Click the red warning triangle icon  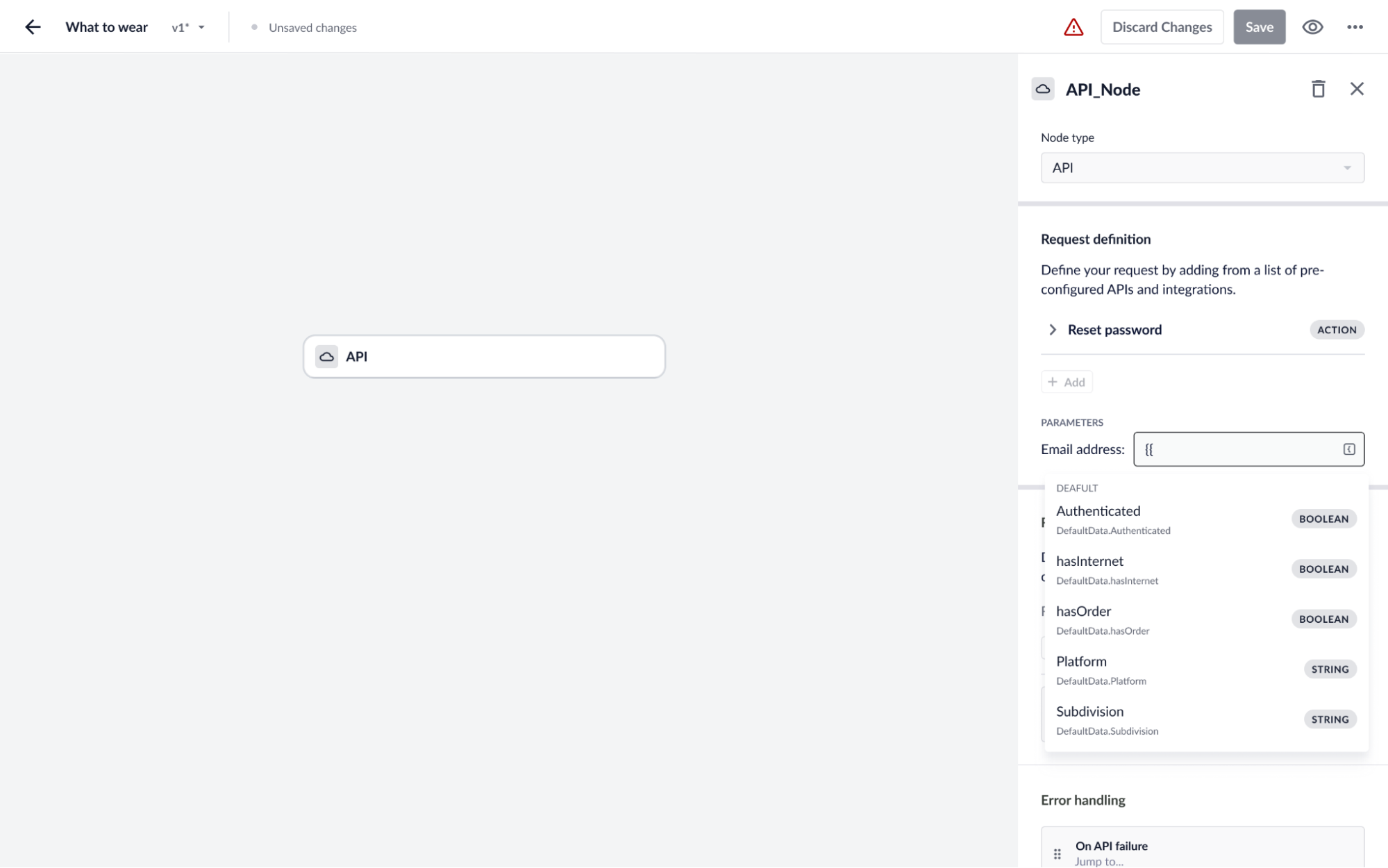tap(1073, 27)
